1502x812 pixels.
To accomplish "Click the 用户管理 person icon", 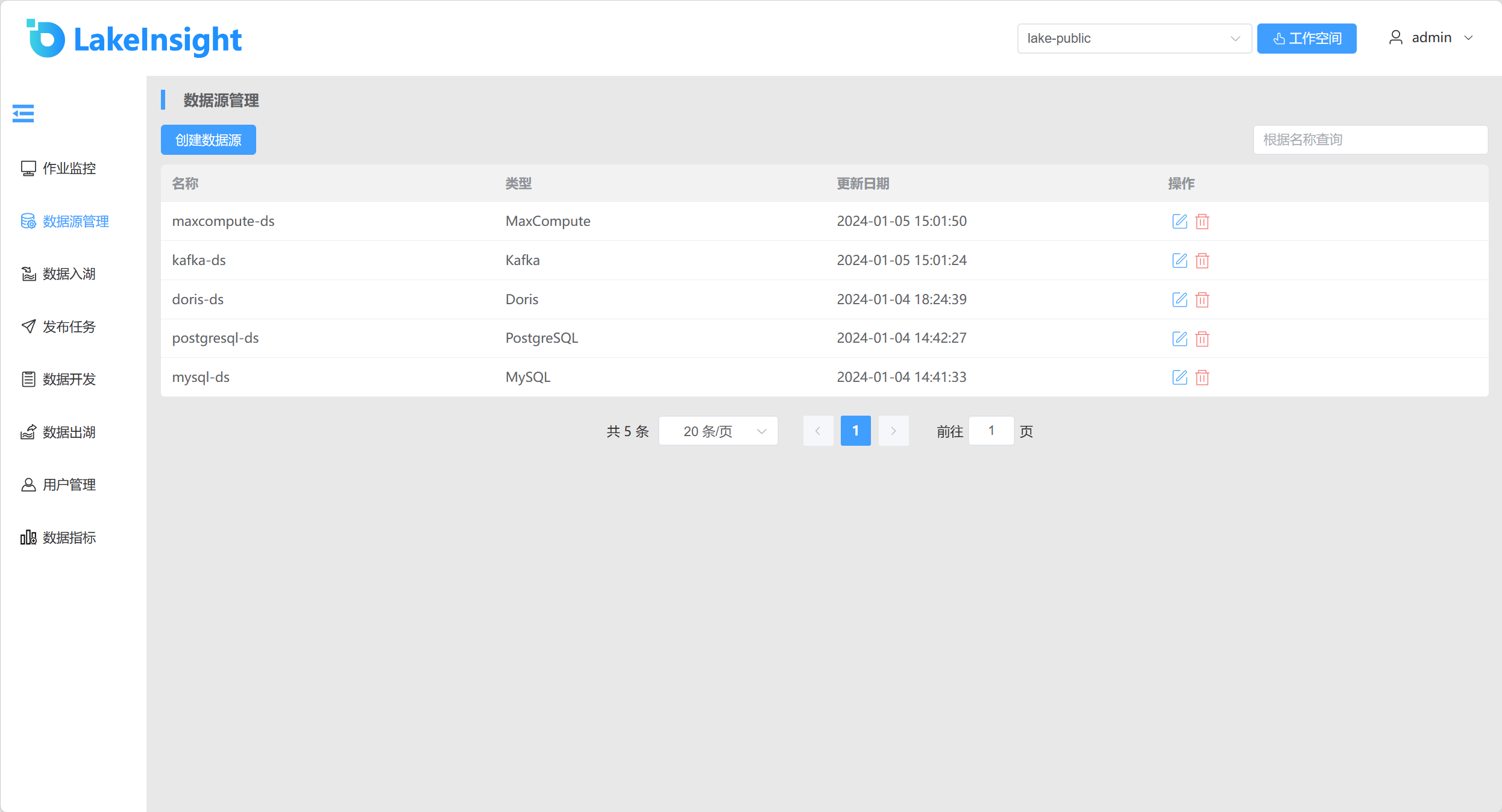I will click(x=28, y=485).
